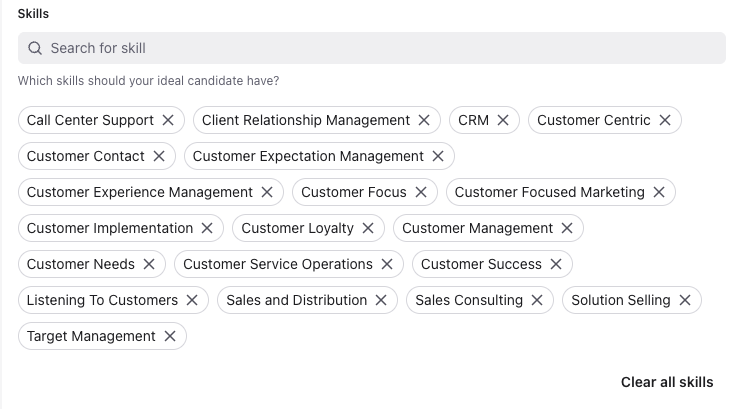
Task: Delete Customer Service Operations skill
Action: click(x=387, y=264)
